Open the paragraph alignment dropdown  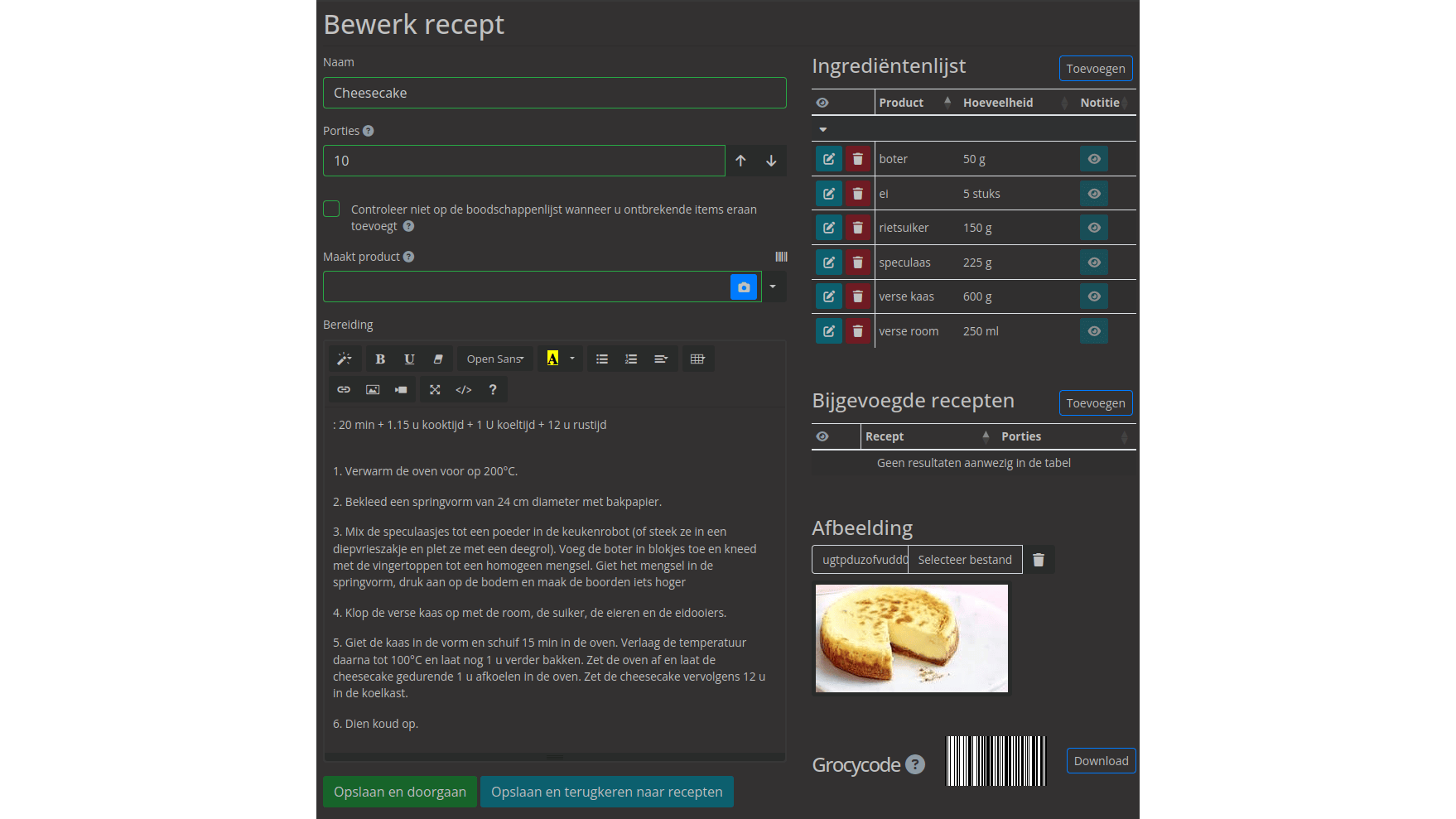coord(661,359)
